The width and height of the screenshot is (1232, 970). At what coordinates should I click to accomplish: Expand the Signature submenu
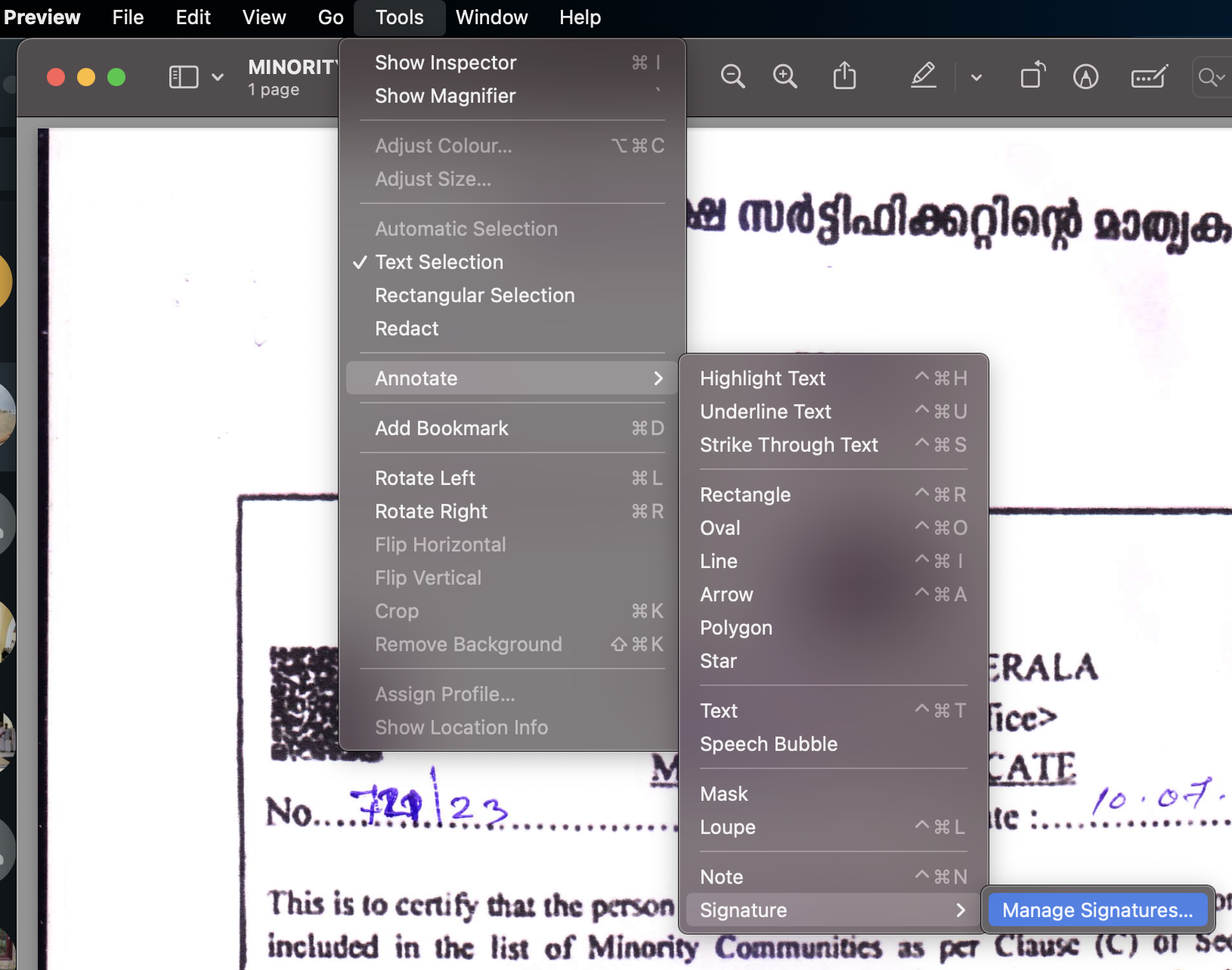(833, 910)
